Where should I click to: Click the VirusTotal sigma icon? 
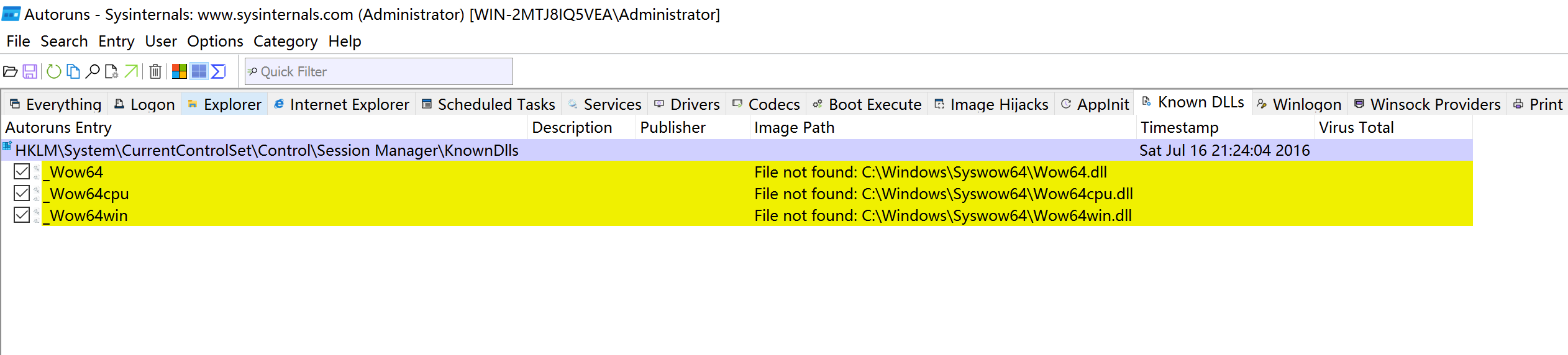coord(219,72)
